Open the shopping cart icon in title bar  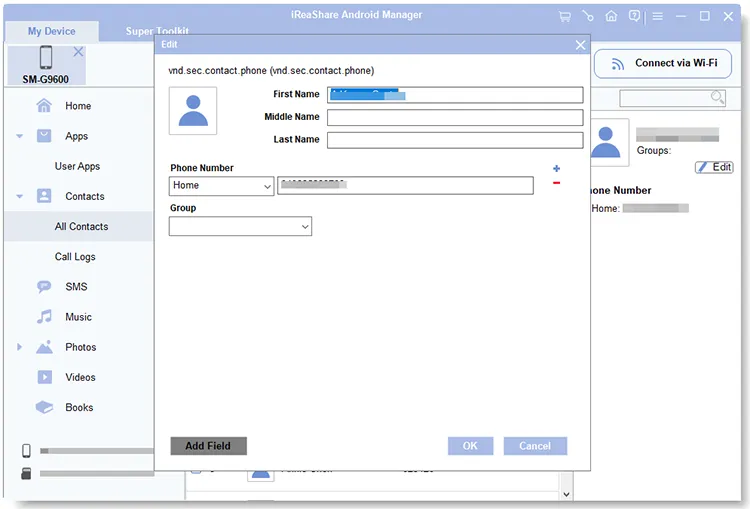pyautogui.click(x=564, y=17)
